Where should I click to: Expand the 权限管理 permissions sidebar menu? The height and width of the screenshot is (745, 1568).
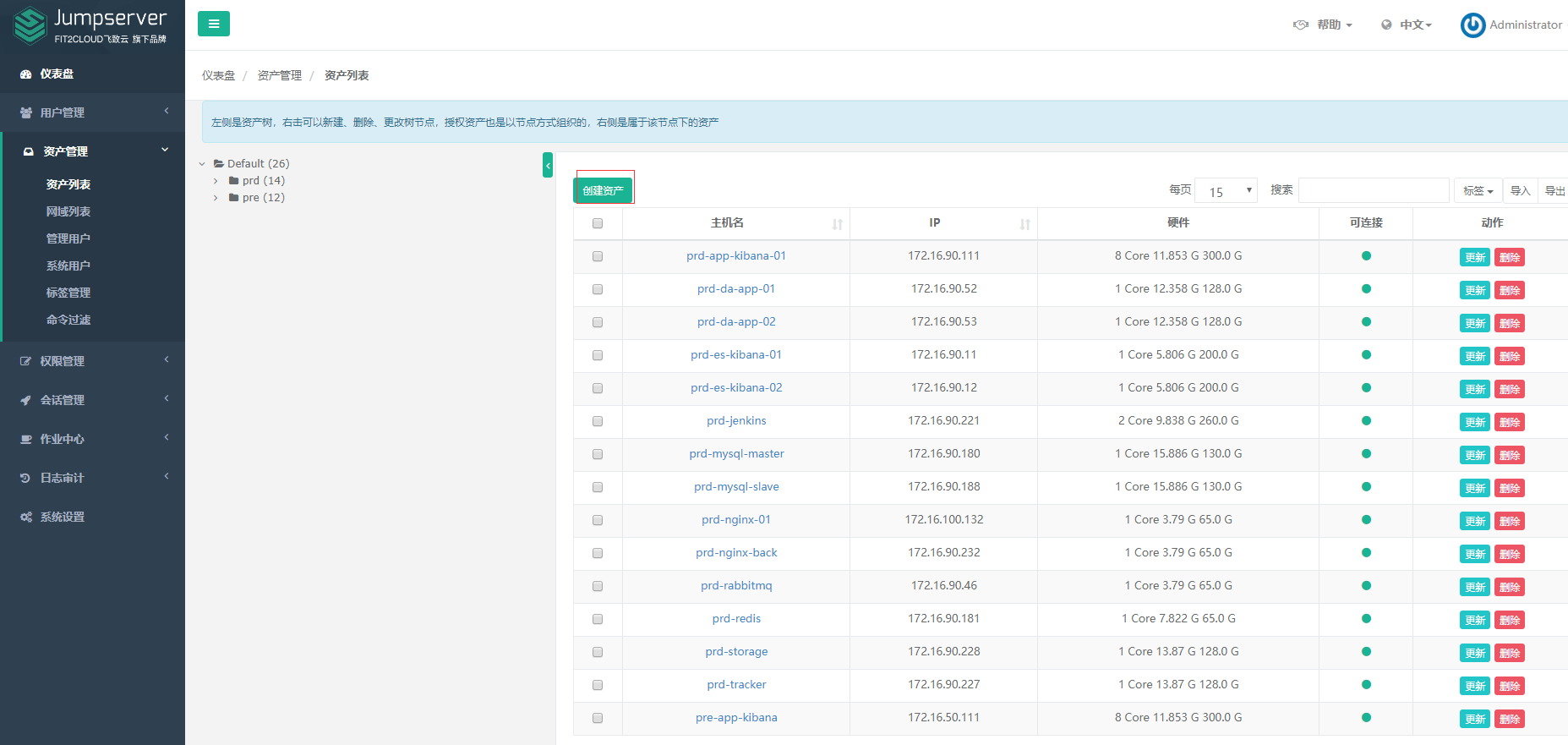[92, 361]
